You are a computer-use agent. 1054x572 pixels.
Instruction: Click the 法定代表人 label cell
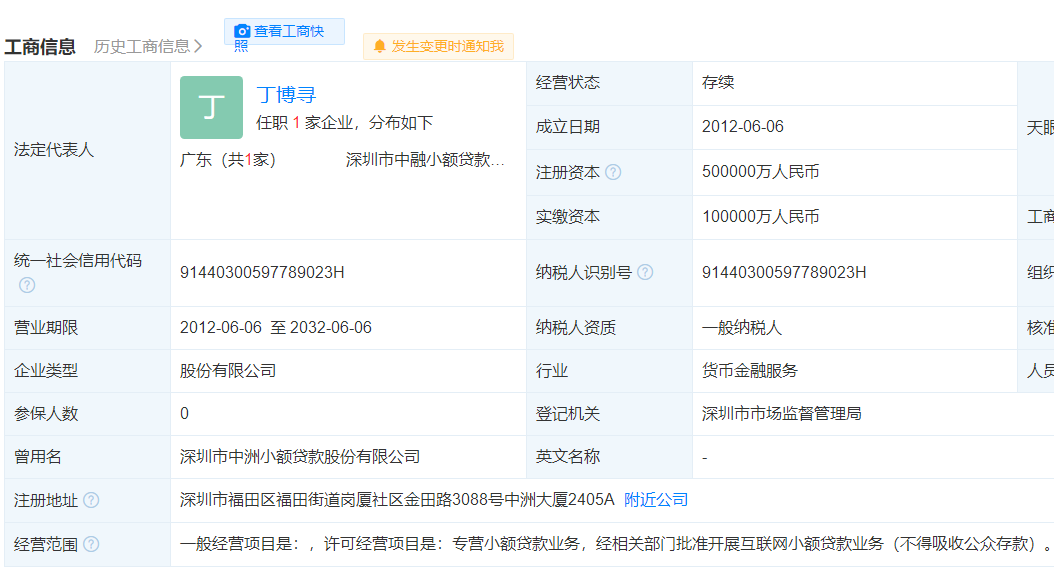point(87,151)
